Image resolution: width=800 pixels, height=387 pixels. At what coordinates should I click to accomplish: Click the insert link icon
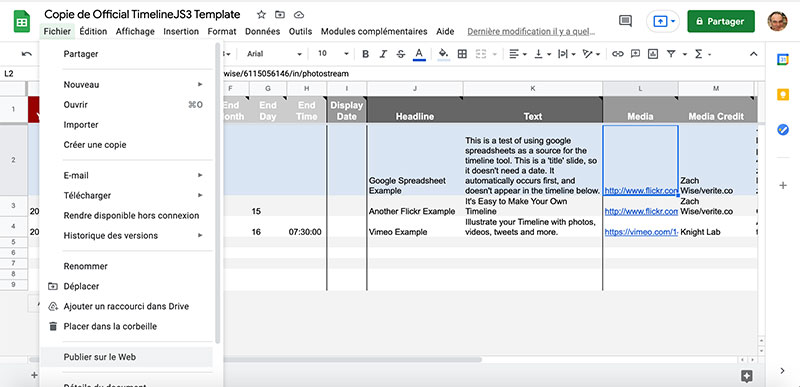(x=618, y=54)
